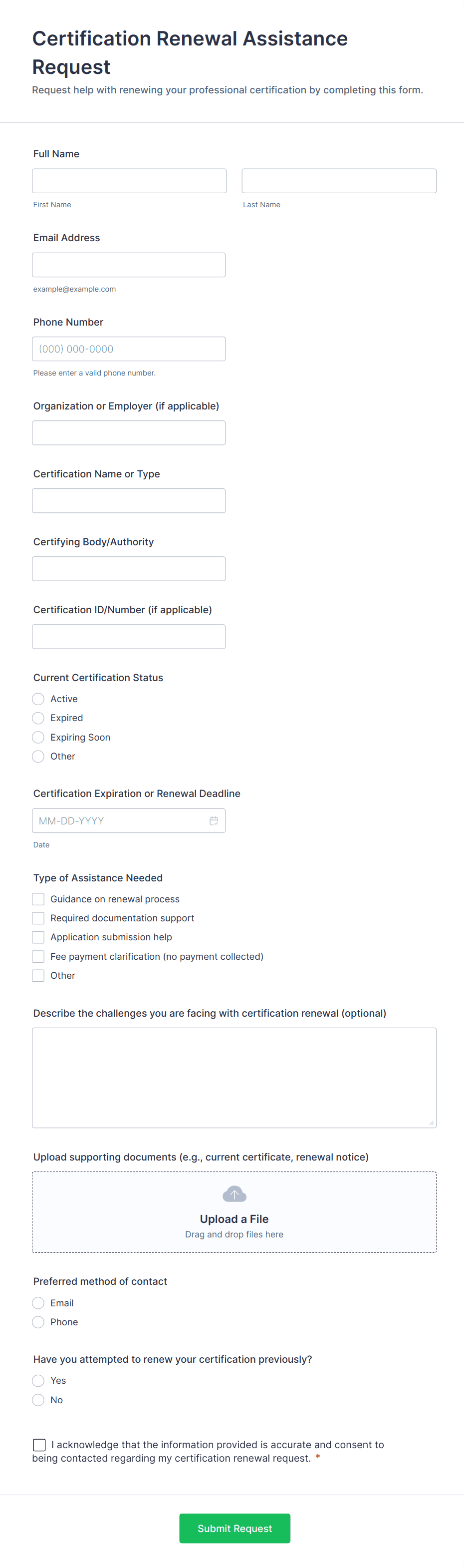Enable Application submission help

pos(38,937)
